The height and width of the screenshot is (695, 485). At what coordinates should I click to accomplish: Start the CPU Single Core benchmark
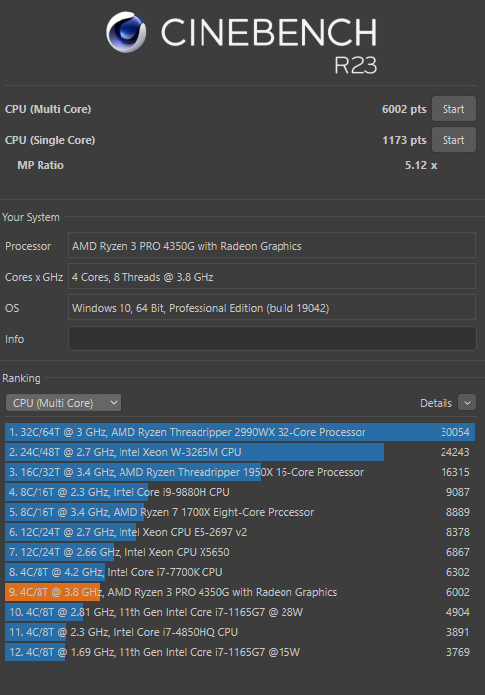(x=454, y=140)
